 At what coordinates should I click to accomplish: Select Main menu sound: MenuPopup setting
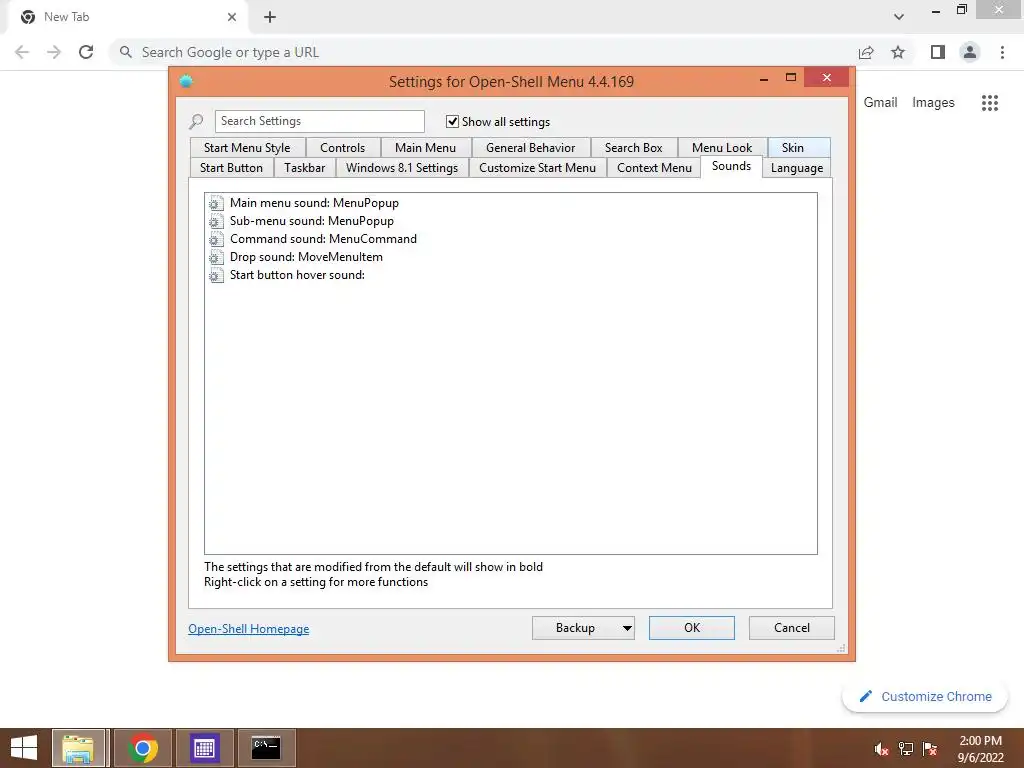pos(314,203)
